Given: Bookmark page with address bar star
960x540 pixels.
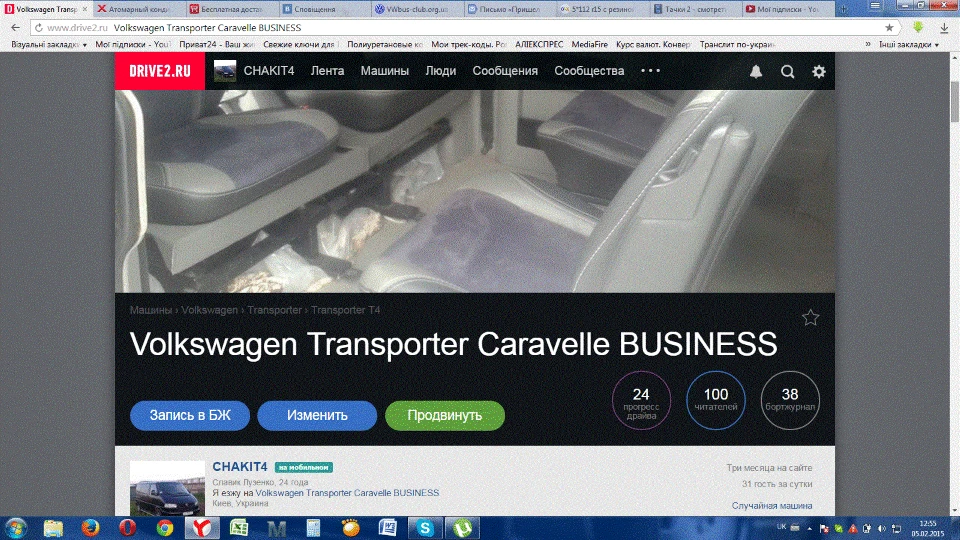Looking at the screenshot, I should 889,28.
